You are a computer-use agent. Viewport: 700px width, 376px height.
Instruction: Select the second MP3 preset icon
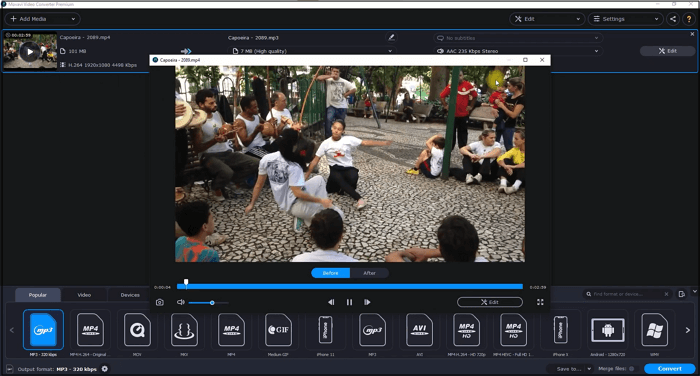(x=372, y=330)
